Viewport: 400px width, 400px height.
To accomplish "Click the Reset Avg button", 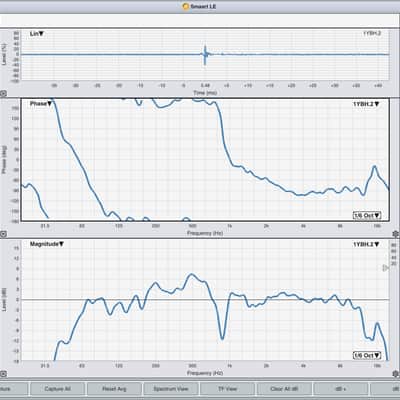I will tap(114, 389).
